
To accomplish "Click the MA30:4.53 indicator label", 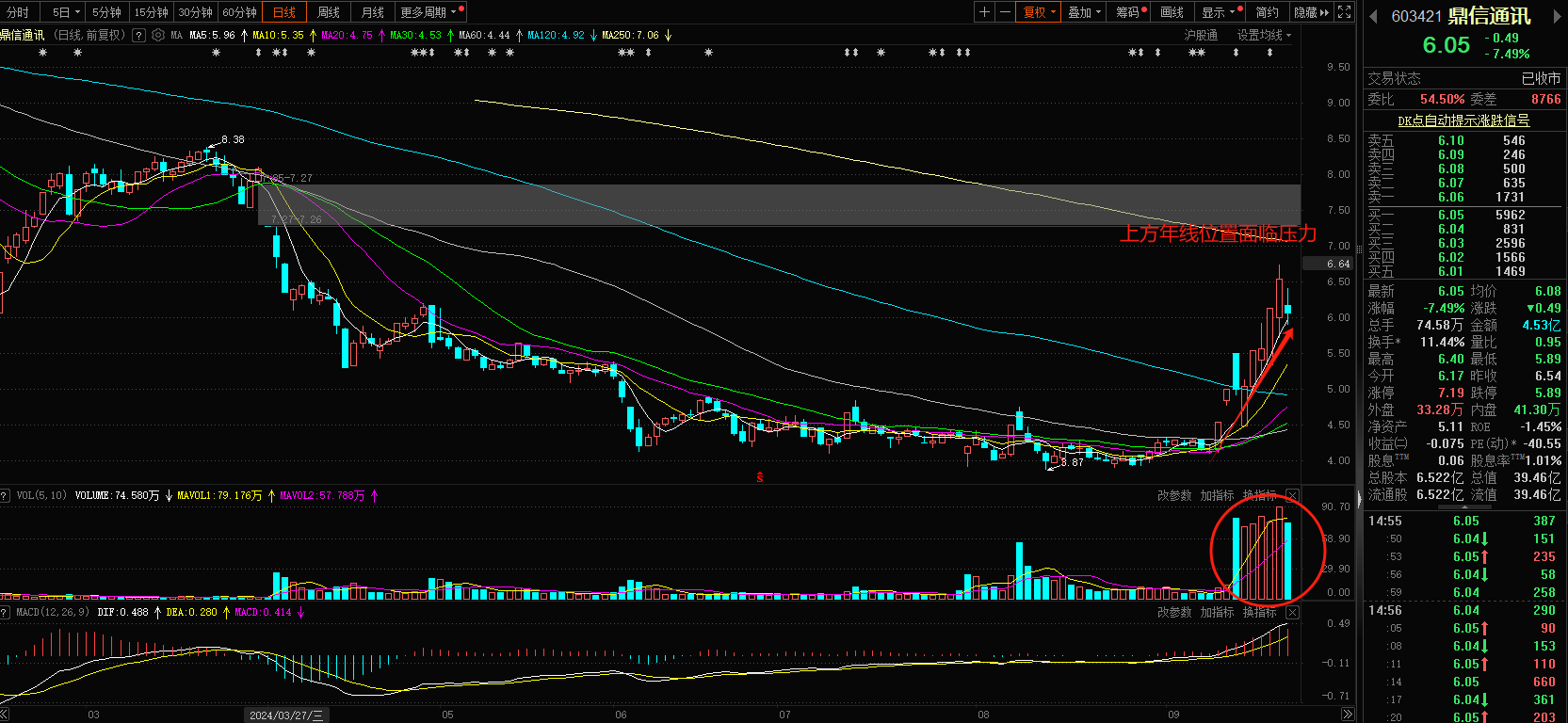I will point(415,35).
